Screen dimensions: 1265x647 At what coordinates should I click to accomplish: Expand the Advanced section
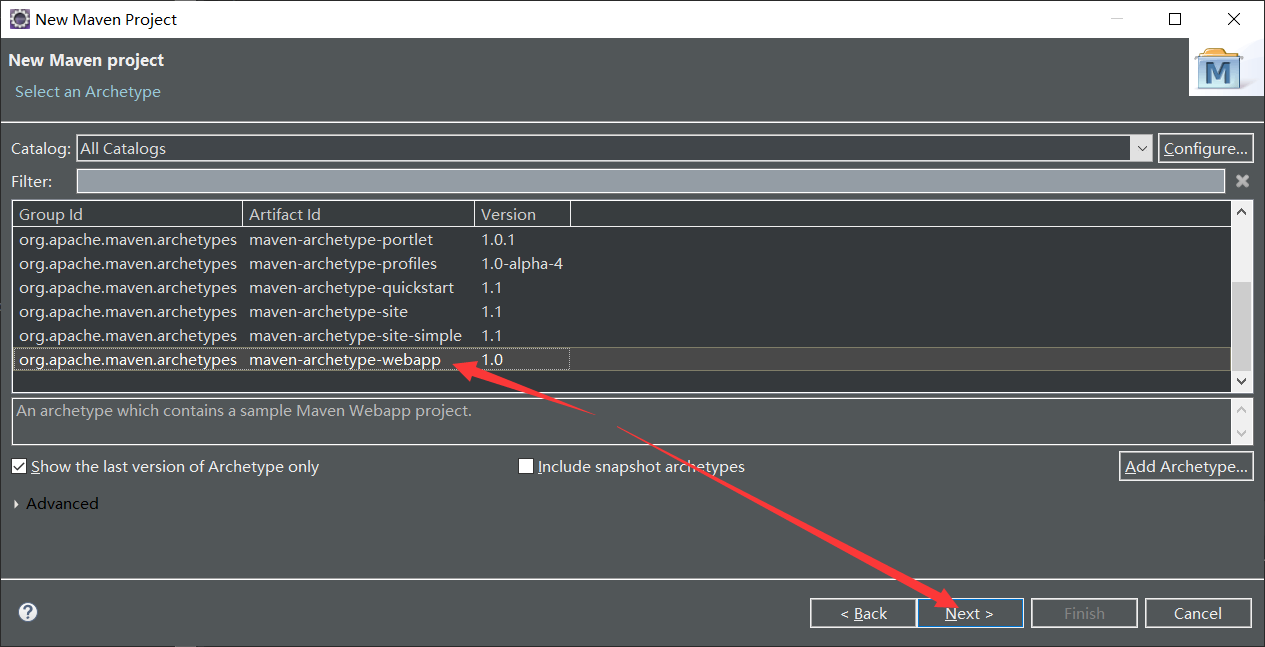pyautogui.click(x=17, y=504)
